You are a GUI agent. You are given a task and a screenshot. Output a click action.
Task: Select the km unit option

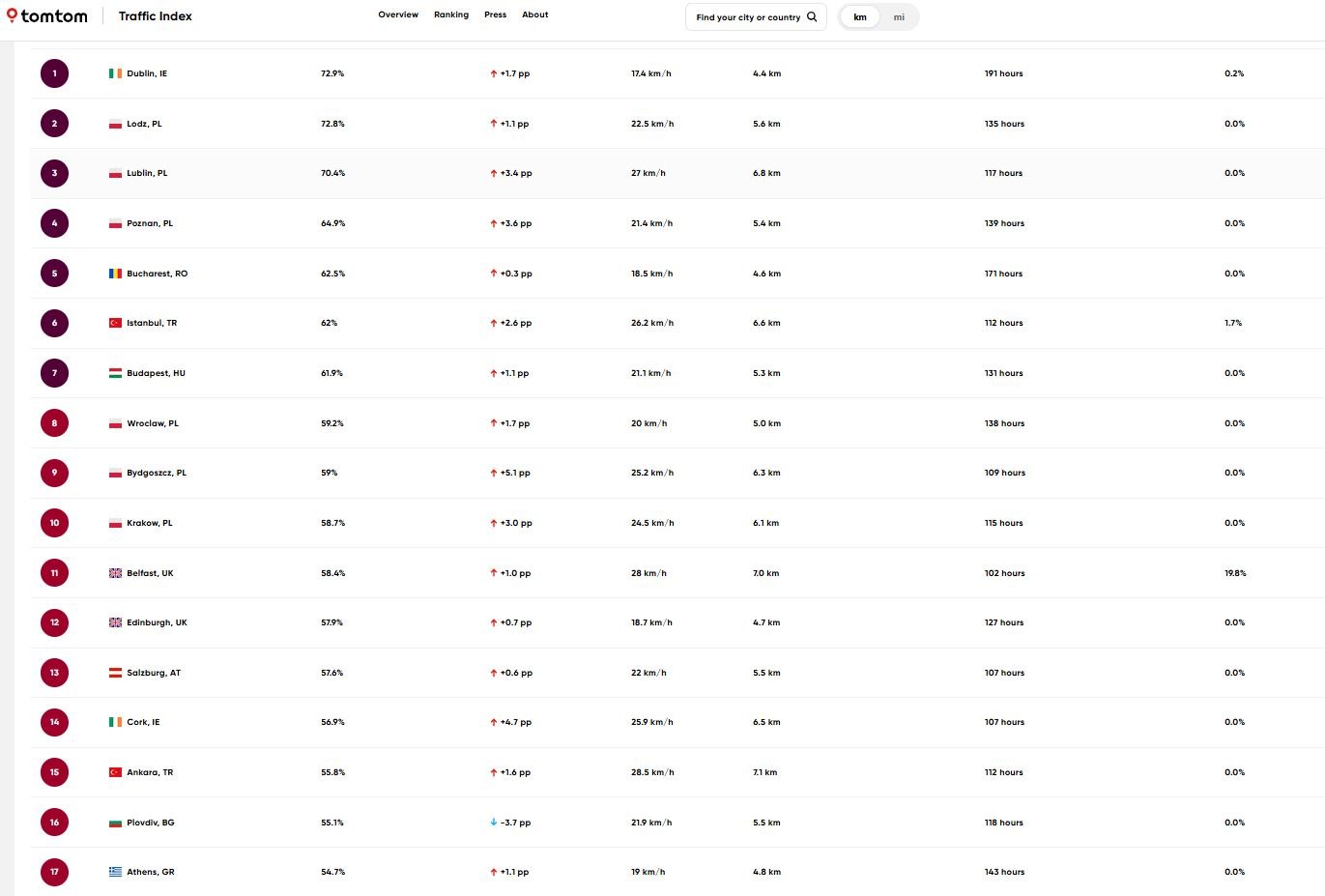tap(860, 17)
